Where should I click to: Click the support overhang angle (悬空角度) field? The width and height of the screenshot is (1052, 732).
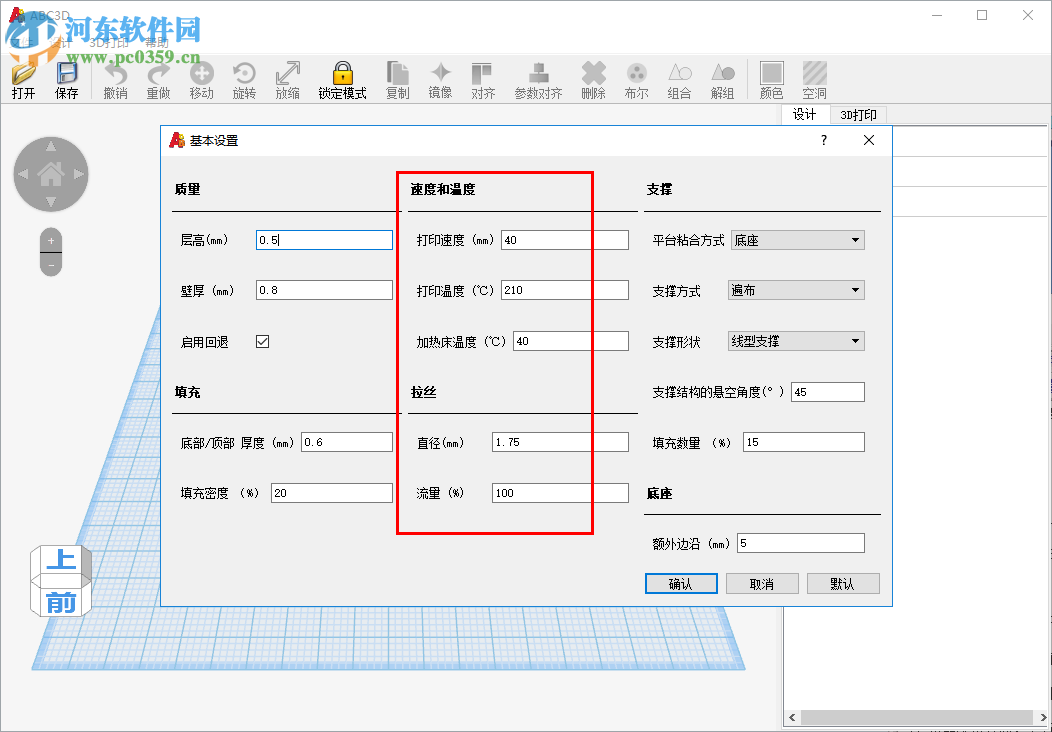[828, 392]
